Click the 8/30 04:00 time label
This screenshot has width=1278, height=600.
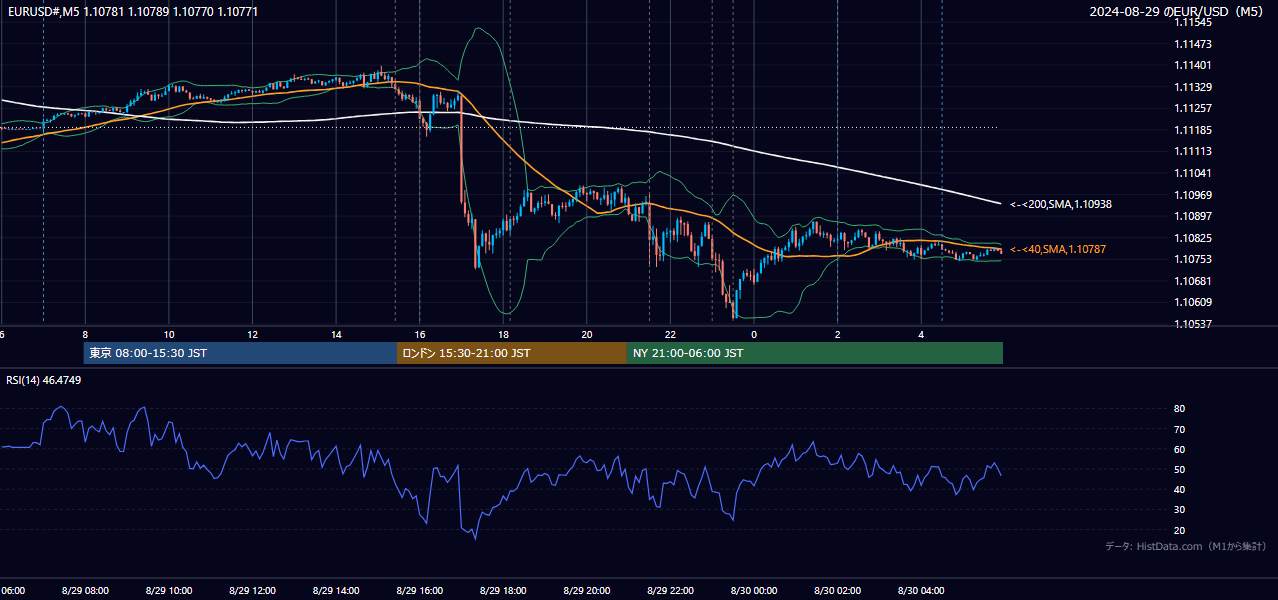tap(921, 591)
